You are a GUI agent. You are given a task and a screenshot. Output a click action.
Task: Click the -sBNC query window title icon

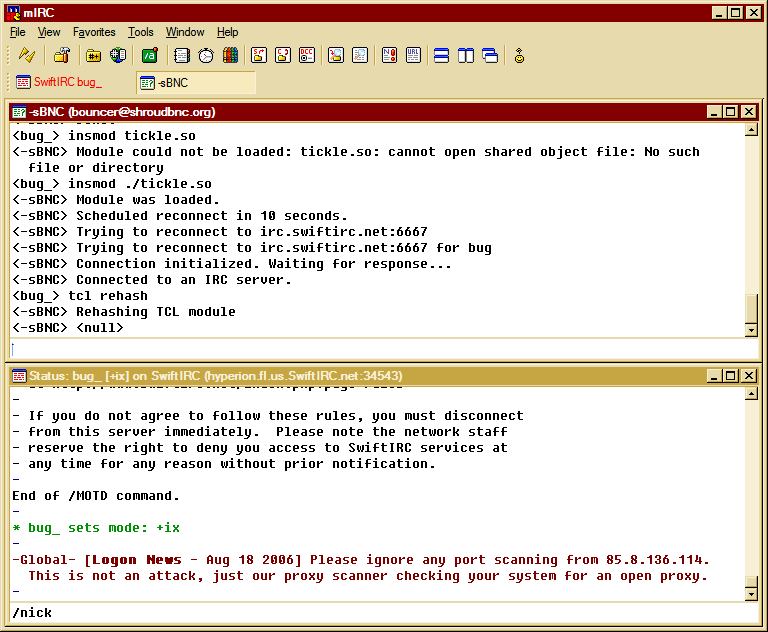pyautogui.click(x=19, y=112)
